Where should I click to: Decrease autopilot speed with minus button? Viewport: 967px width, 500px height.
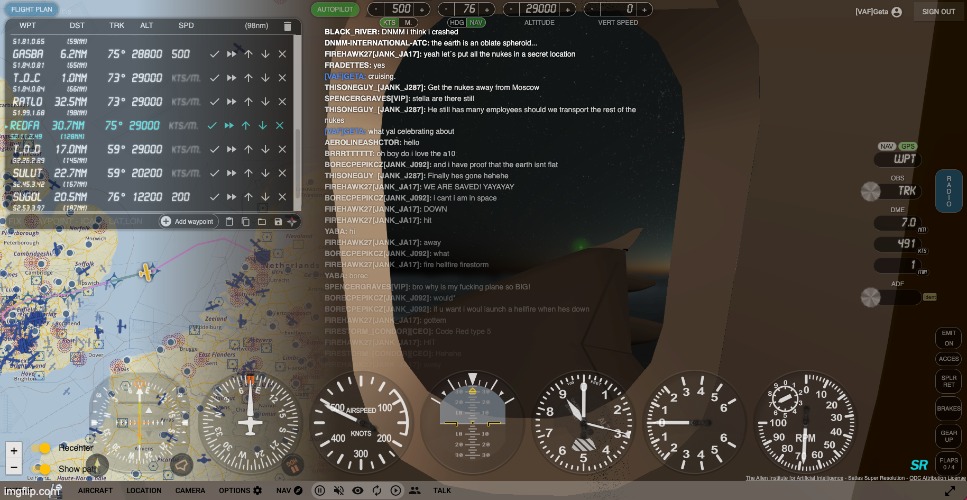coord(375,9)
